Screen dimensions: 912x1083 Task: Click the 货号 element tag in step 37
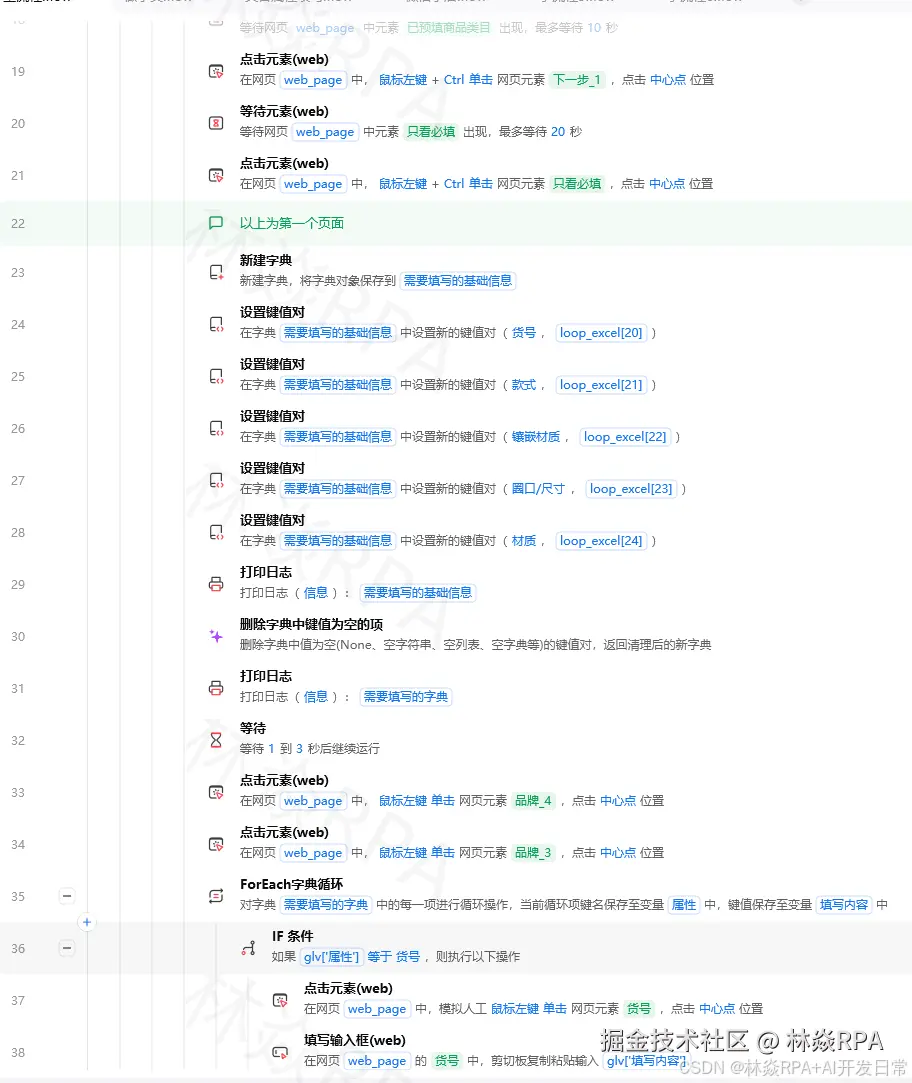point(638,1009)
